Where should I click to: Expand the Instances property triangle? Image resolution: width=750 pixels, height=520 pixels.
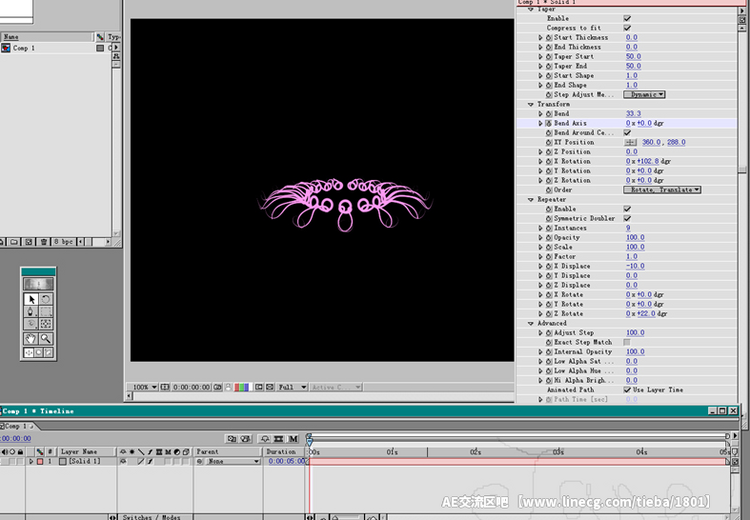pyautogui.click(x=540, y=228)
